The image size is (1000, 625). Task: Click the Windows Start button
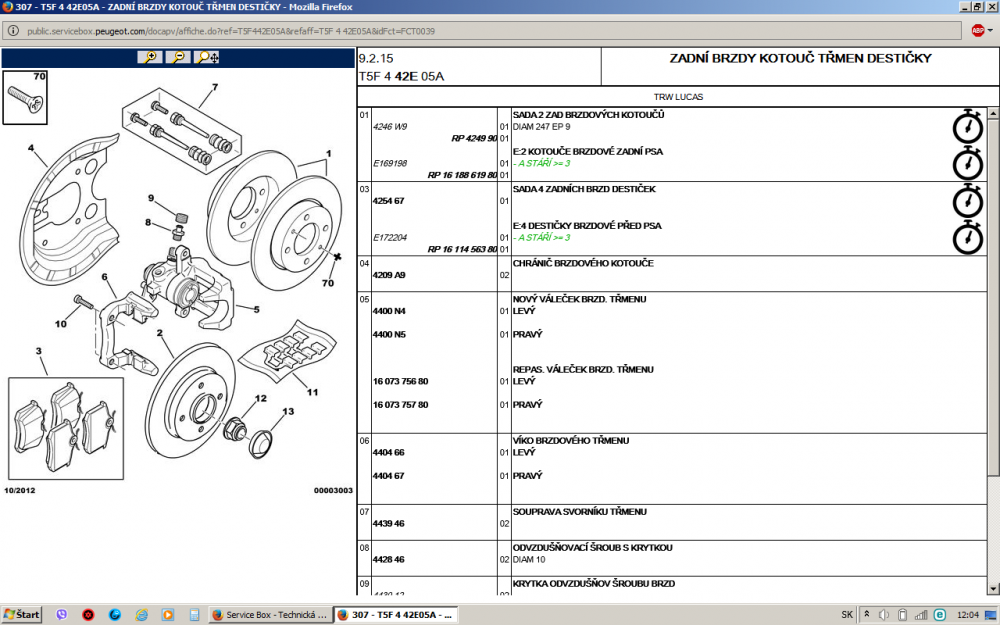coord(22,615)
